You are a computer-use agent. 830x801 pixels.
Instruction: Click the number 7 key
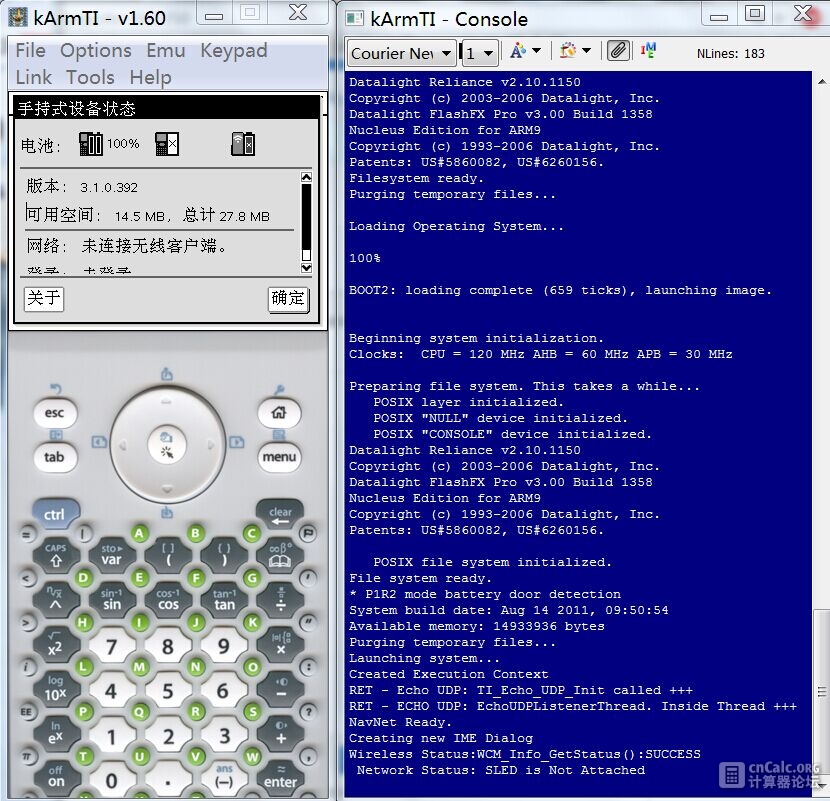112,646
